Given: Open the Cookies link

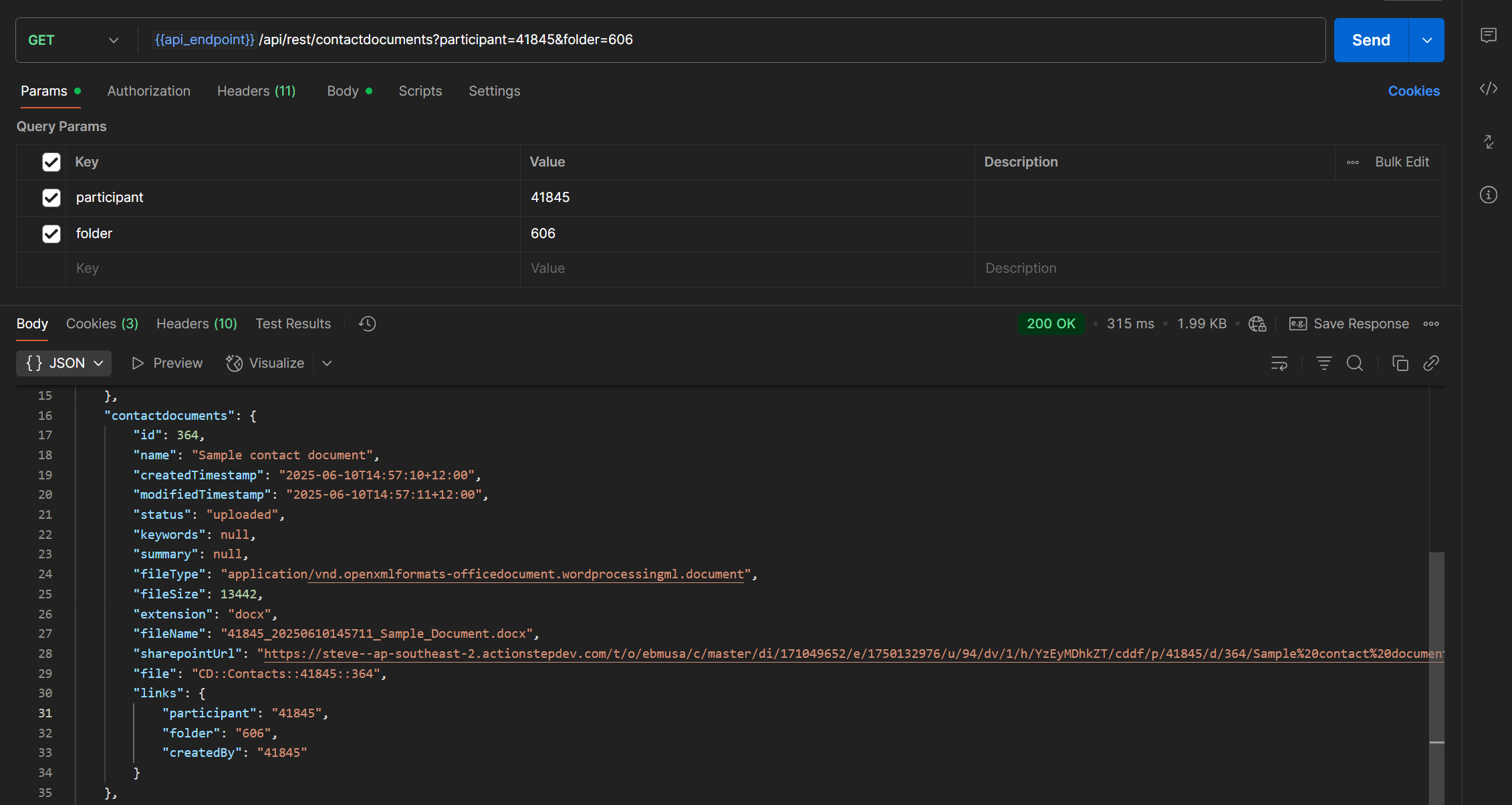Looking at the screenshot, I should [1414, 91].
